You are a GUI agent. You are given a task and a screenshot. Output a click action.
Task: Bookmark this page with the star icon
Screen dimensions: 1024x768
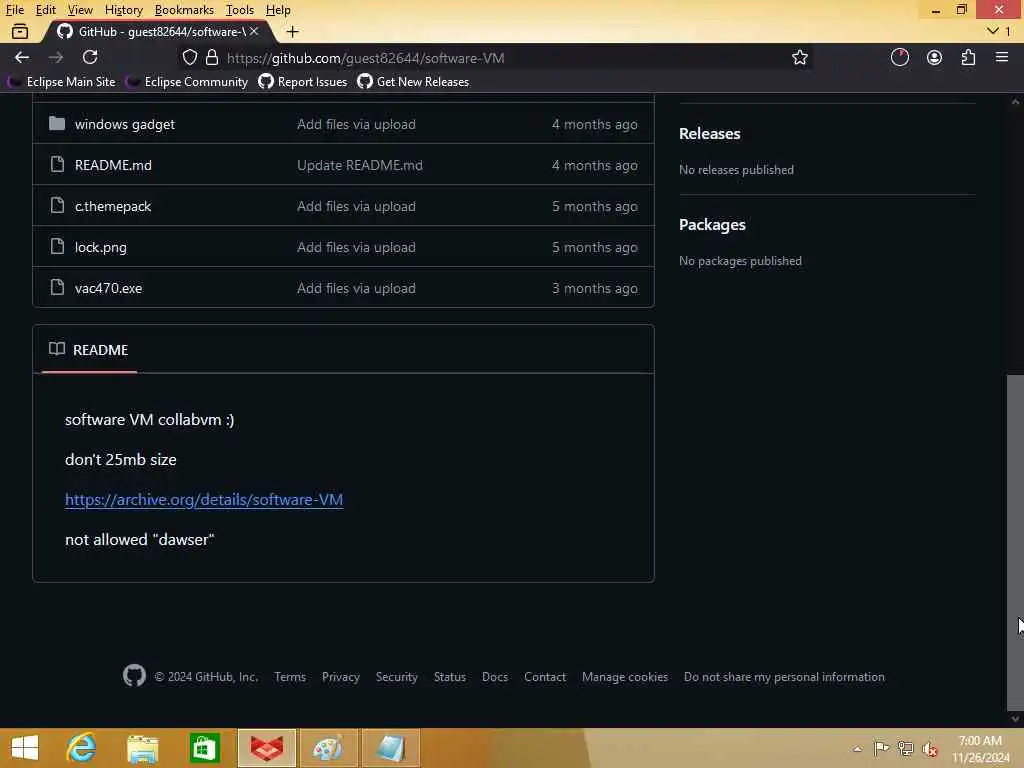tap(799, 57)
